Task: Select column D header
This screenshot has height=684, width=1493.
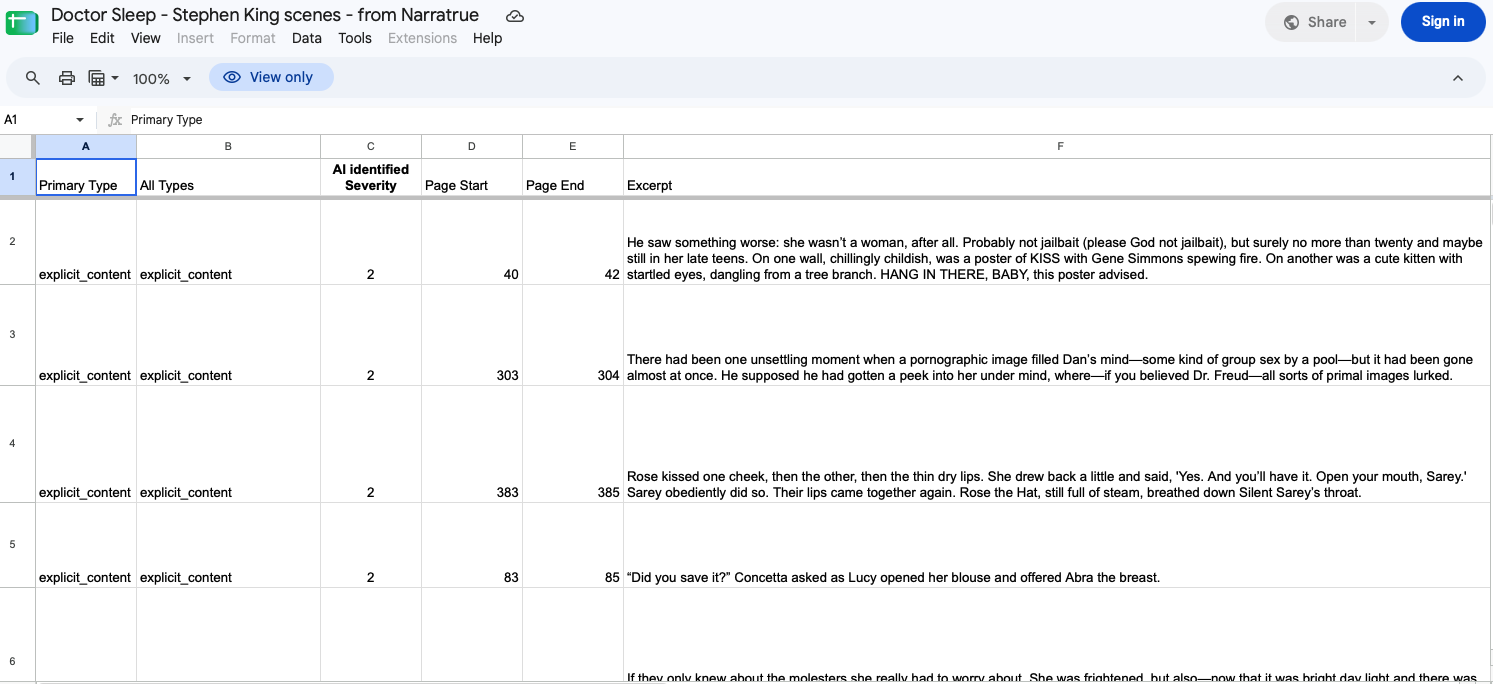Action: (472, 146)
